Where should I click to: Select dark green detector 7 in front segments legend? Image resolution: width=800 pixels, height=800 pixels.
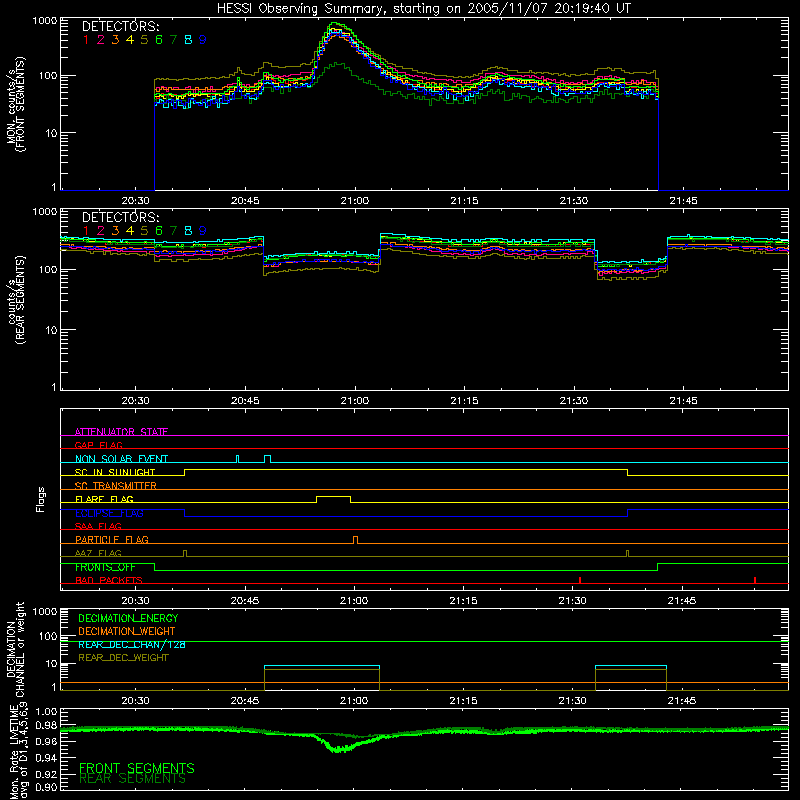173,40
